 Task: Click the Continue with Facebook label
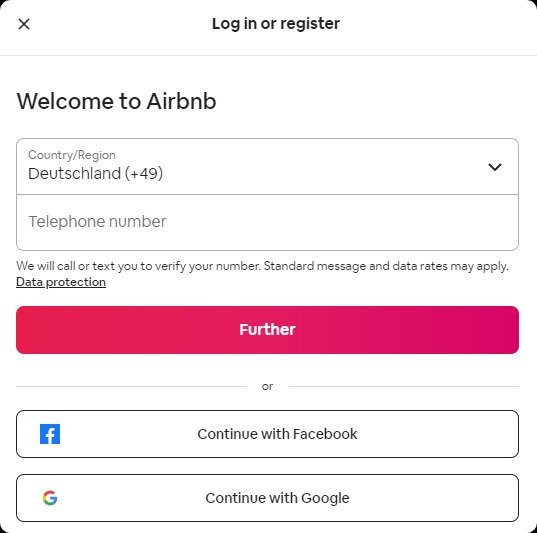click(277, 434)
